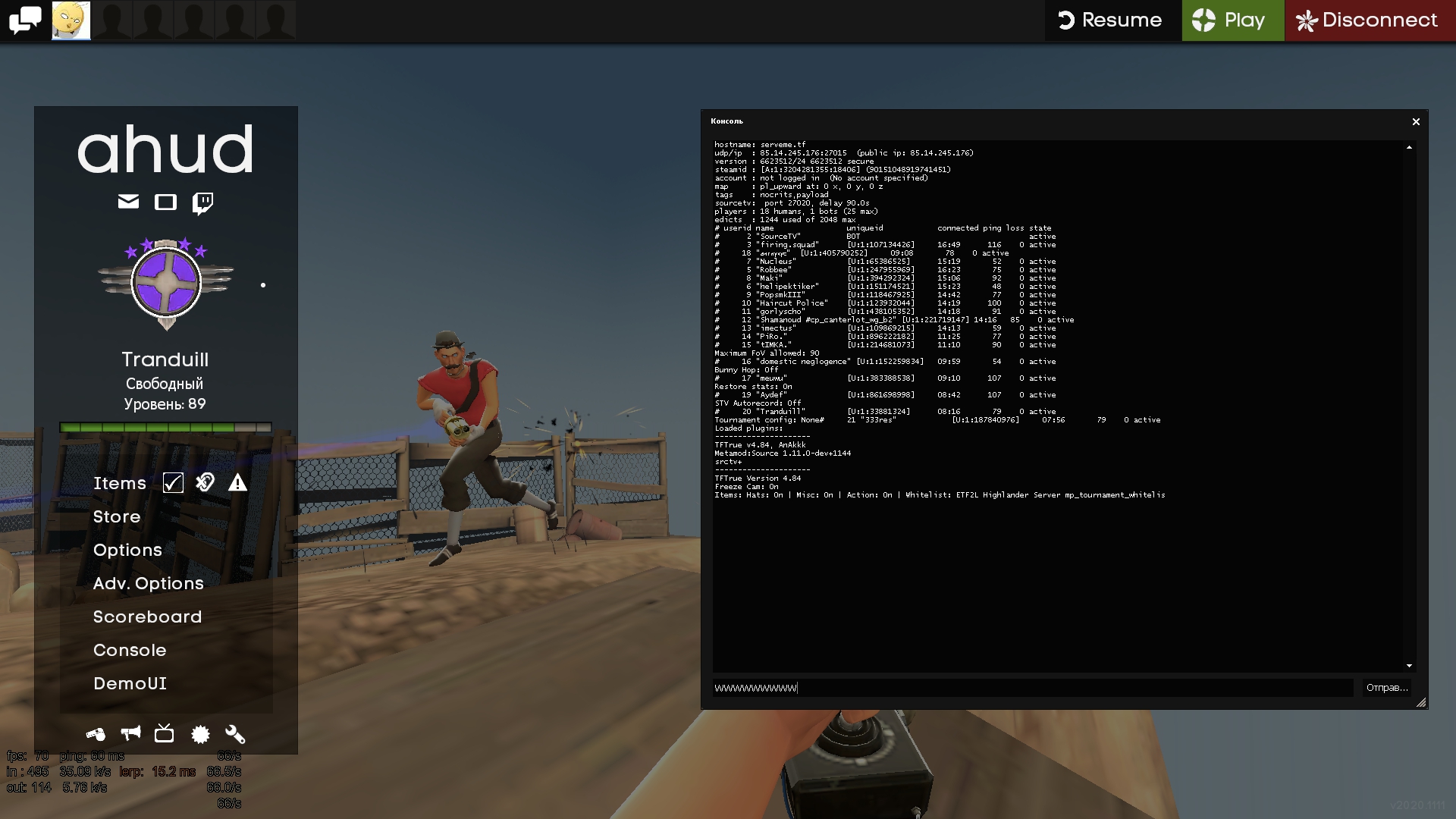Click the megaphone icon in bottom toolbar
Viewport: 1456px width, 819px height.
tap(130, 733)
